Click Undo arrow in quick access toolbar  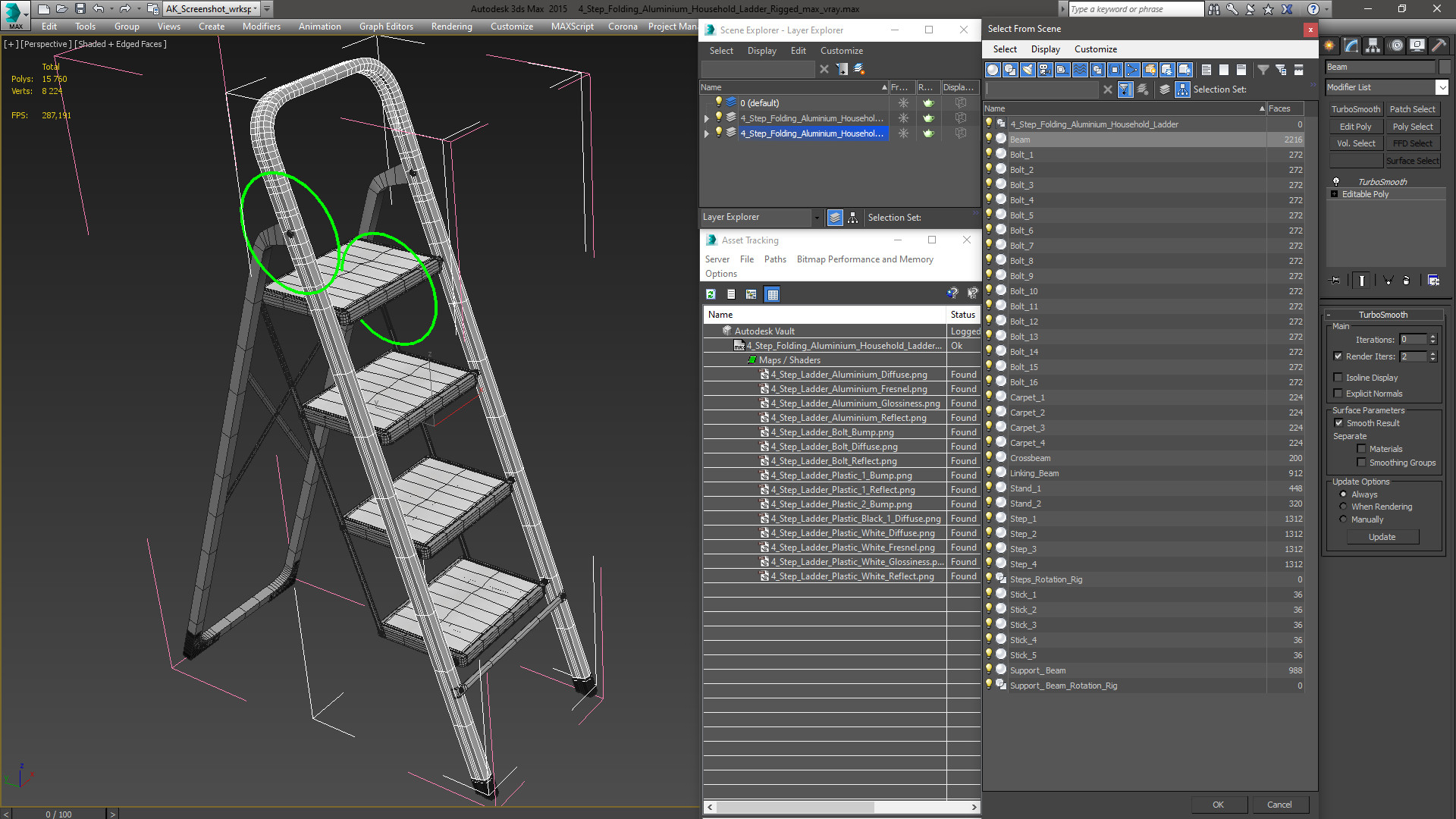click(x=98, y=9)
